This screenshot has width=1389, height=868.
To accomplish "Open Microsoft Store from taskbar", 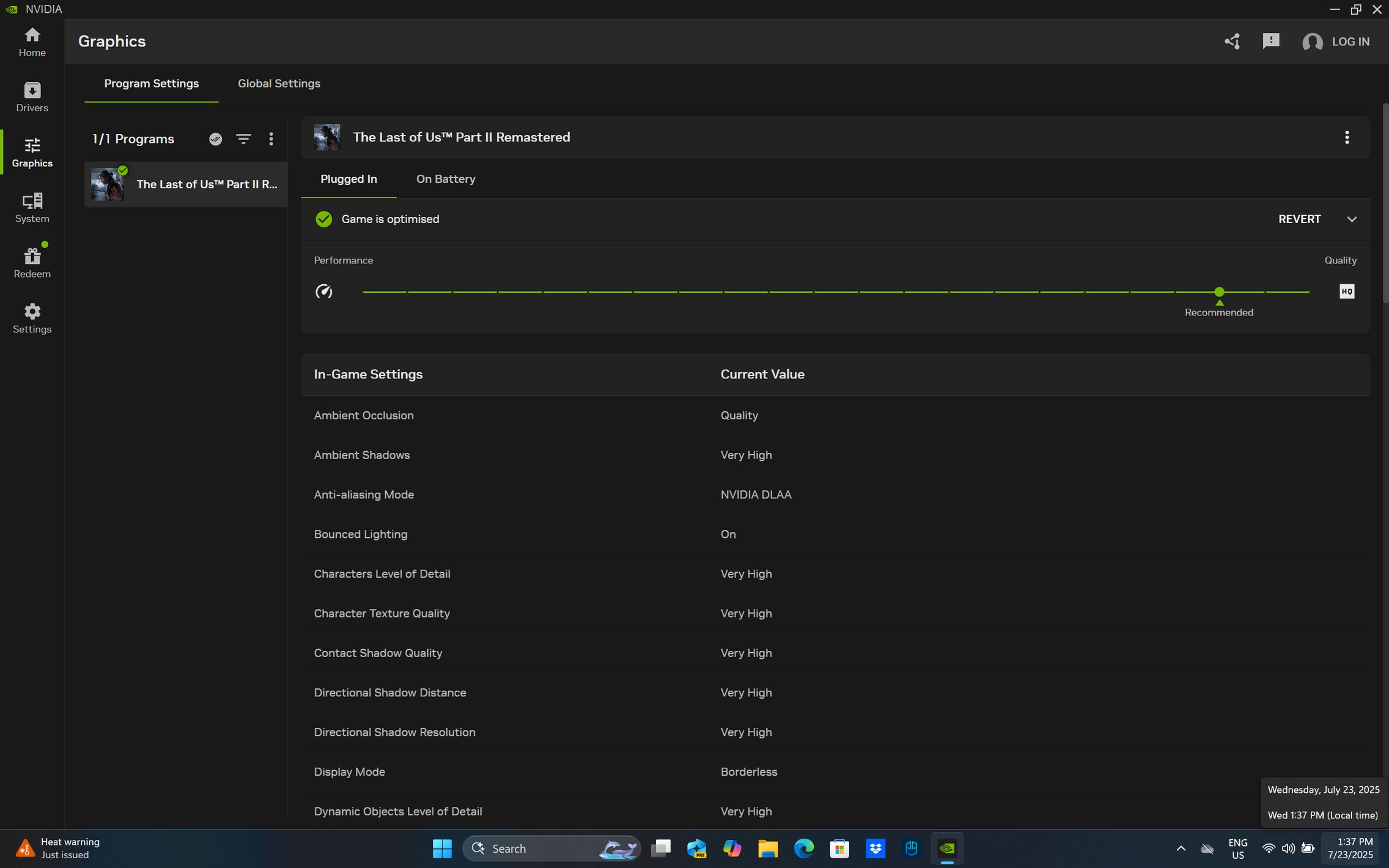I will click(839, 848).
